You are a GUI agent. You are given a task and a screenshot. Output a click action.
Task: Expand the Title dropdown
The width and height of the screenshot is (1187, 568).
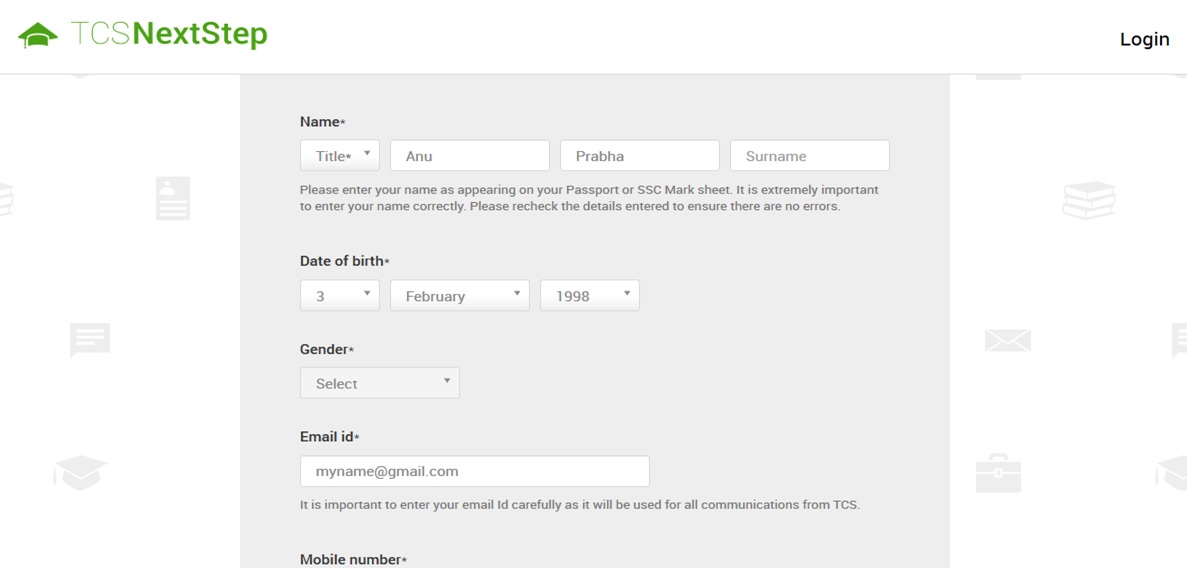(340, 155)
